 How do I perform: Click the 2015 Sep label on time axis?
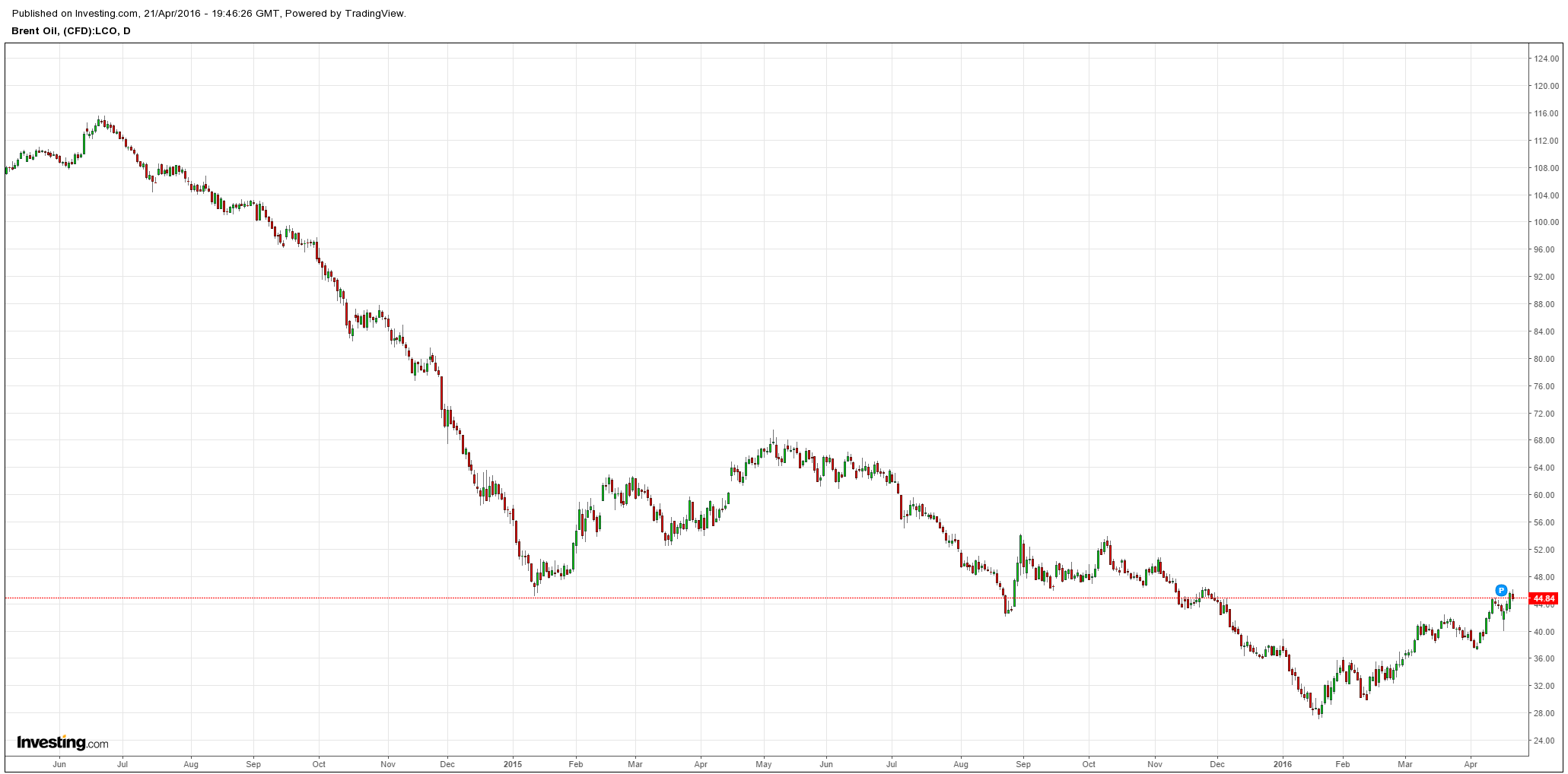pos(1023,764)
